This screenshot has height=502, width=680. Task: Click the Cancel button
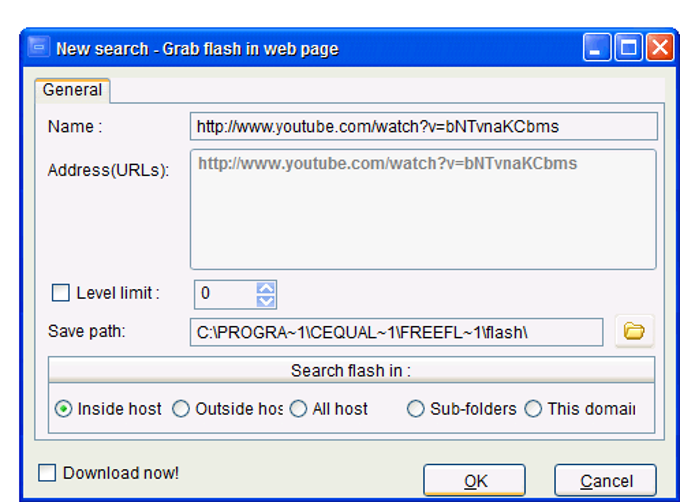coord(605,480)
